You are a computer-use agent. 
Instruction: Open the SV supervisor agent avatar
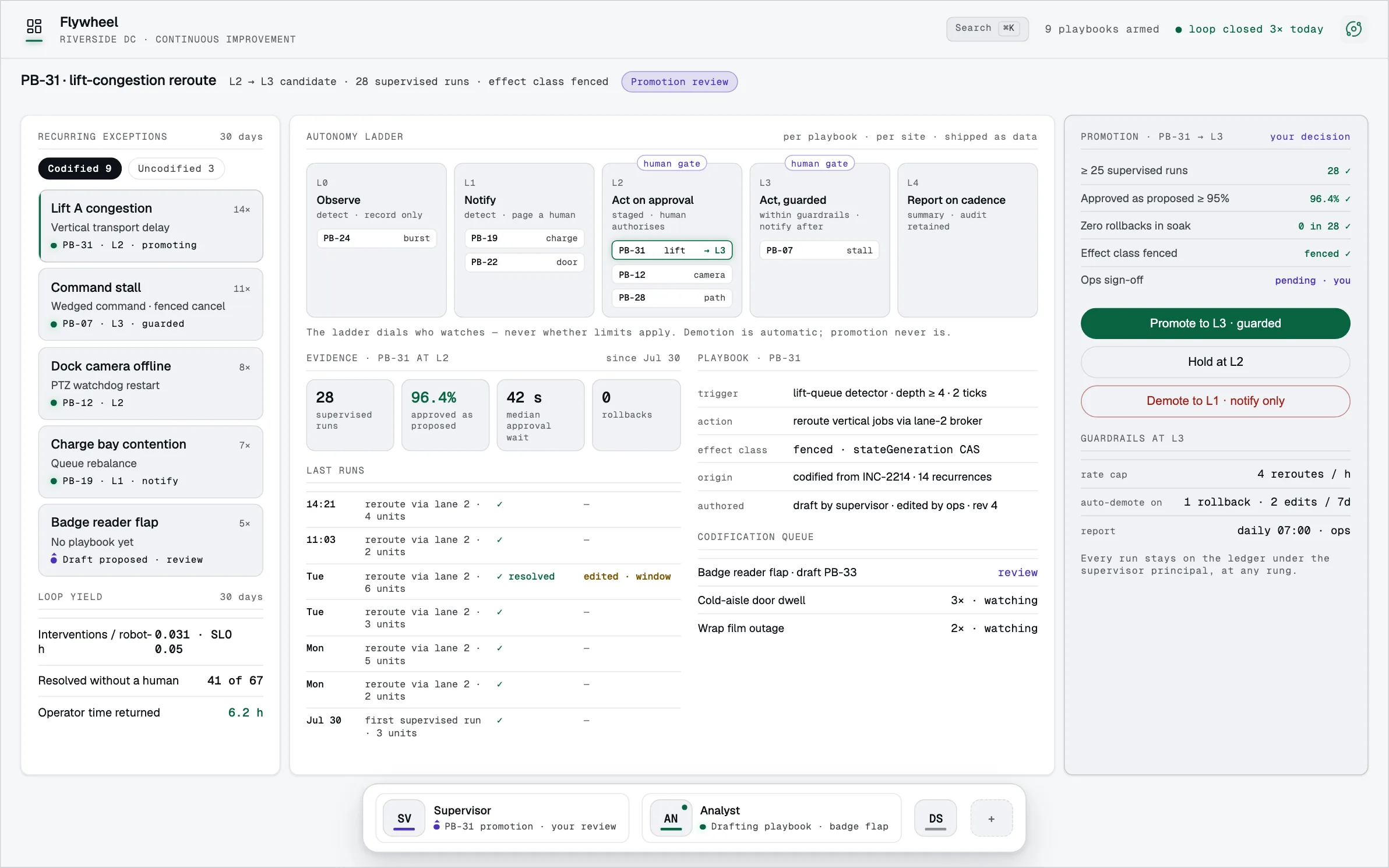[404, 818]
